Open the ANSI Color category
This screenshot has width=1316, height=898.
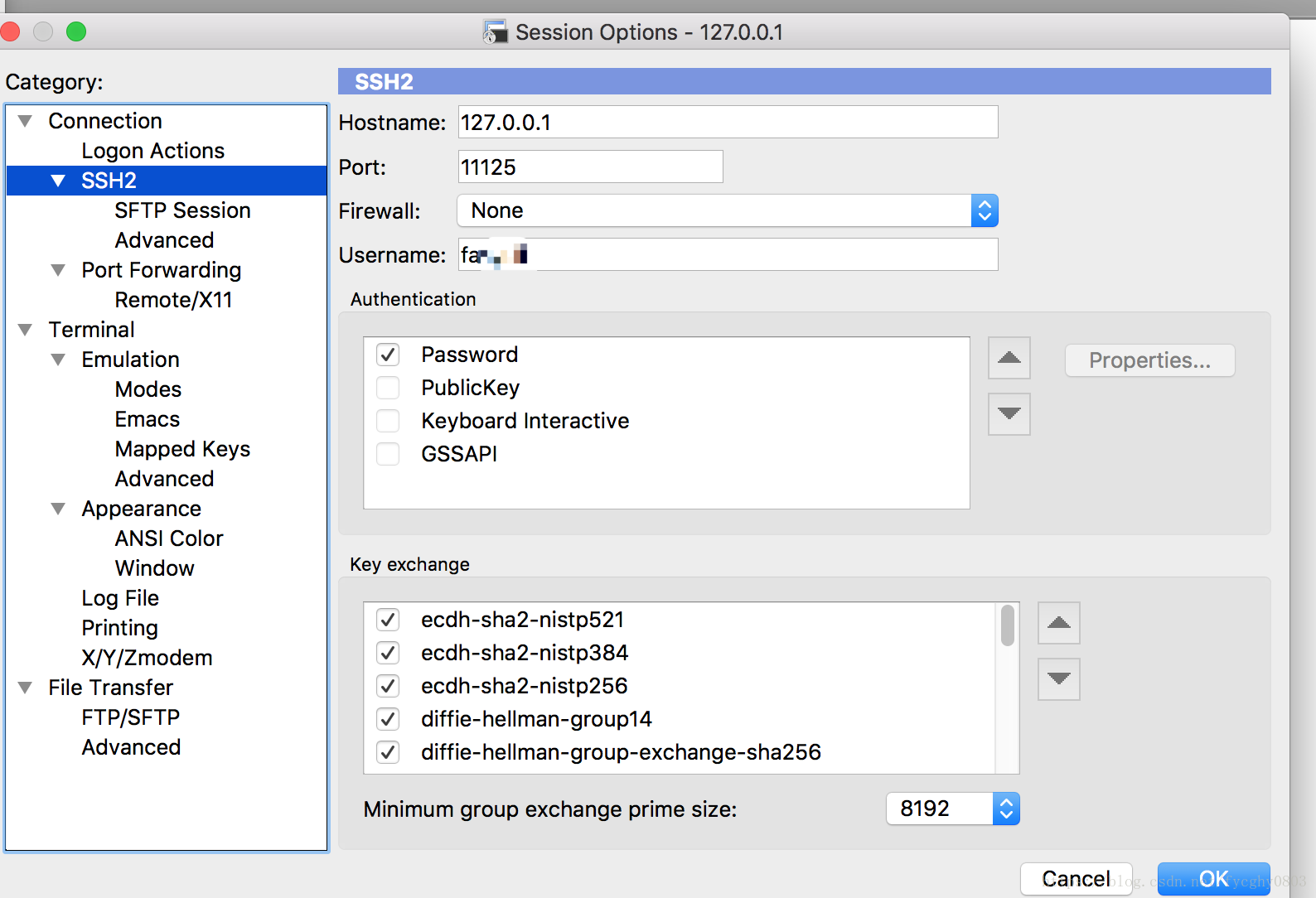tap(170, 538)
